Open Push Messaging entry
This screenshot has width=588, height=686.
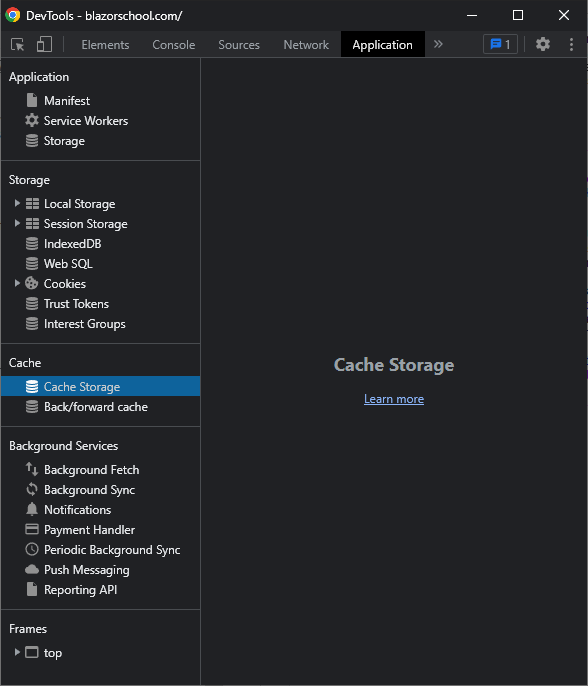click(x=87, y=570)
